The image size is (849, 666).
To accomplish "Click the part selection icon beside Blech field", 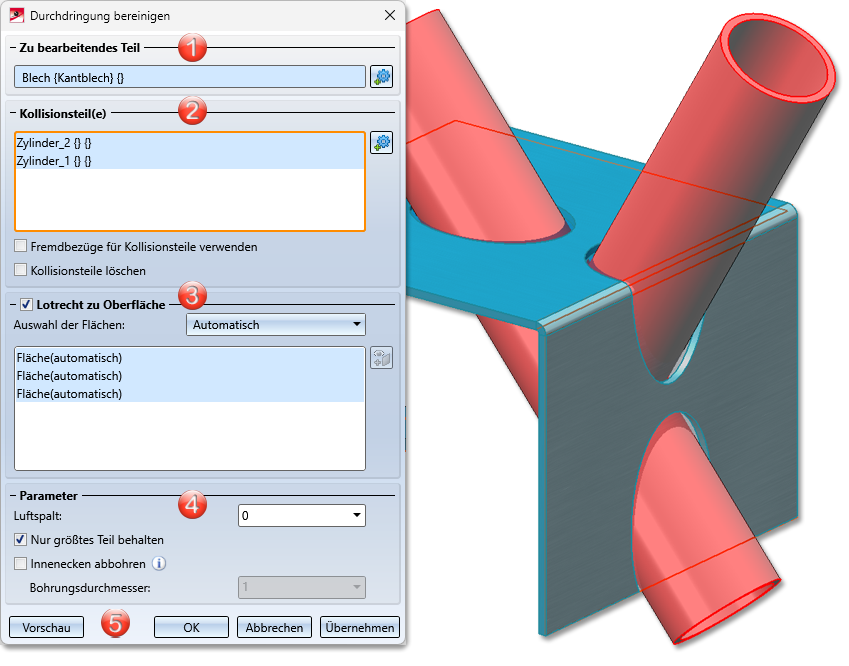I will 381,77.
